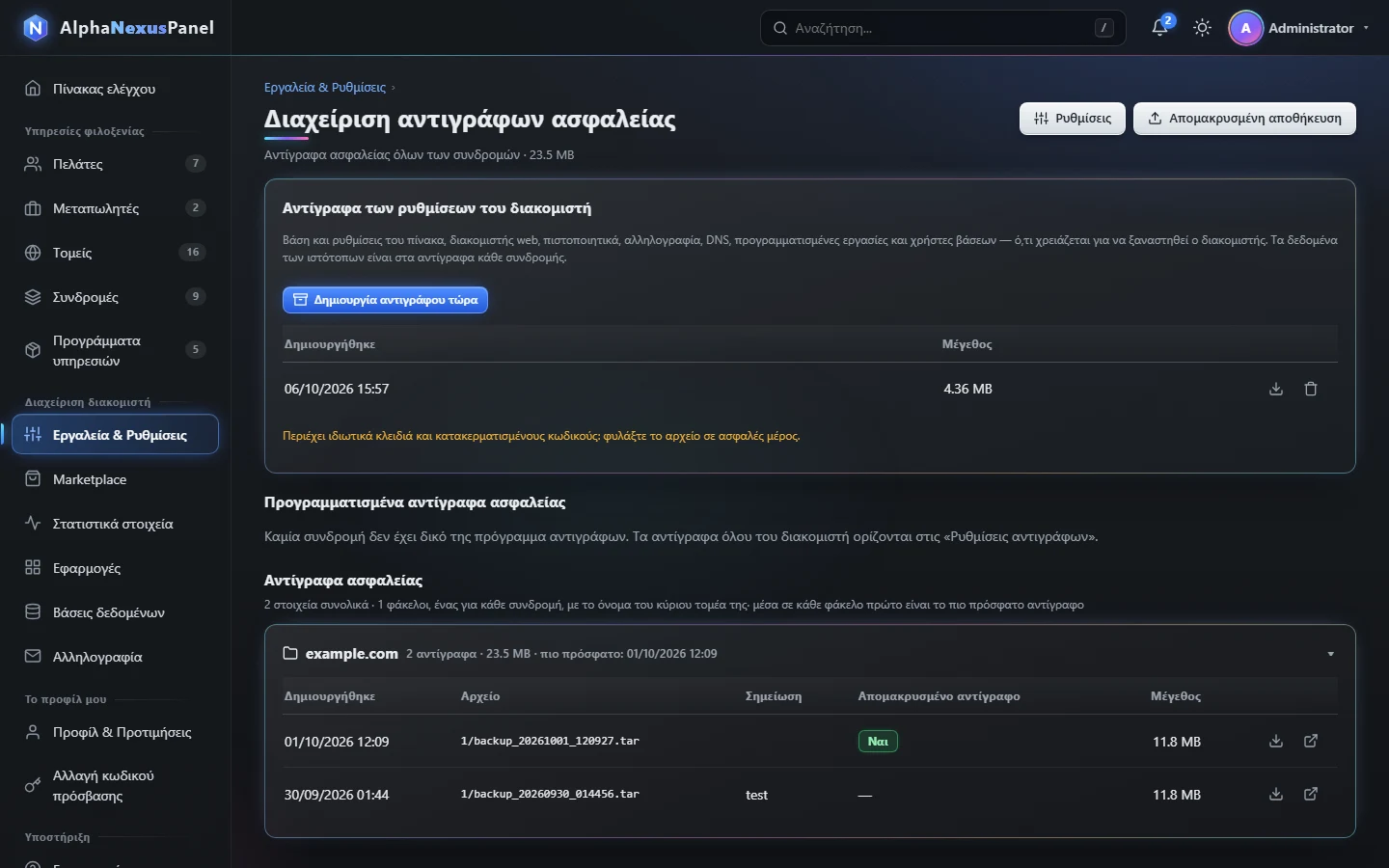Collapse the example.com folder chevron
The image size is (1389, 868).
(1331, 654)
